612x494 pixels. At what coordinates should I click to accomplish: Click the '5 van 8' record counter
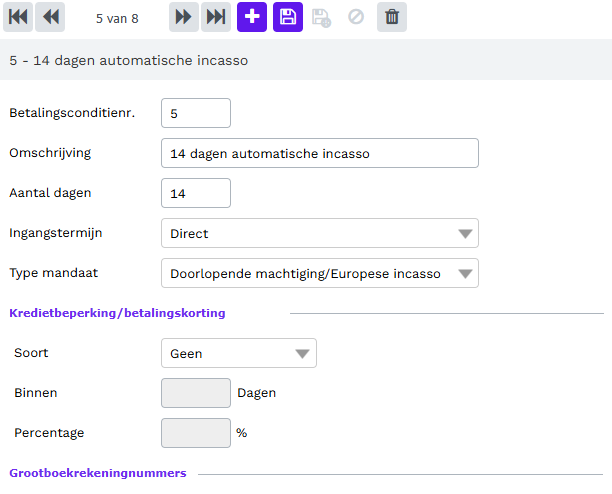117,17
